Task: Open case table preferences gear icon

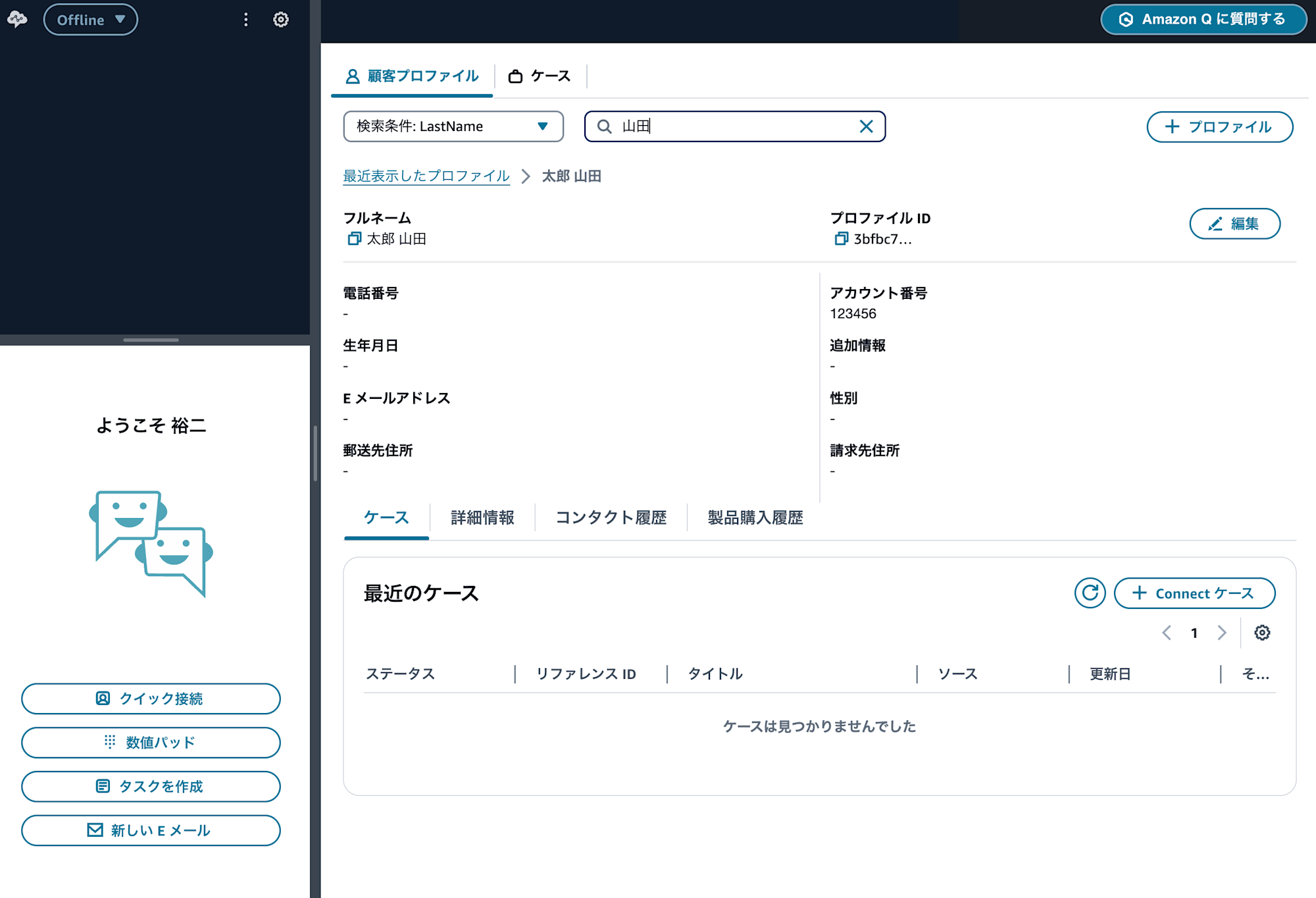Action: (1262, 633)
